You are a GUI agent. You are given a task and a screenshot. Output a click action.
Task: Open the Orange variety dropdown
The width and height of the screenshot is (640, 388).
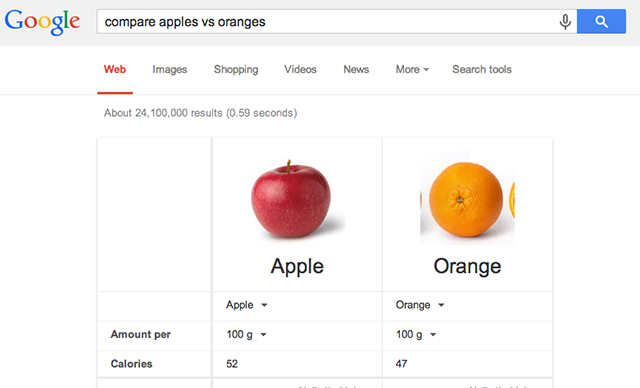click(420, 305)
